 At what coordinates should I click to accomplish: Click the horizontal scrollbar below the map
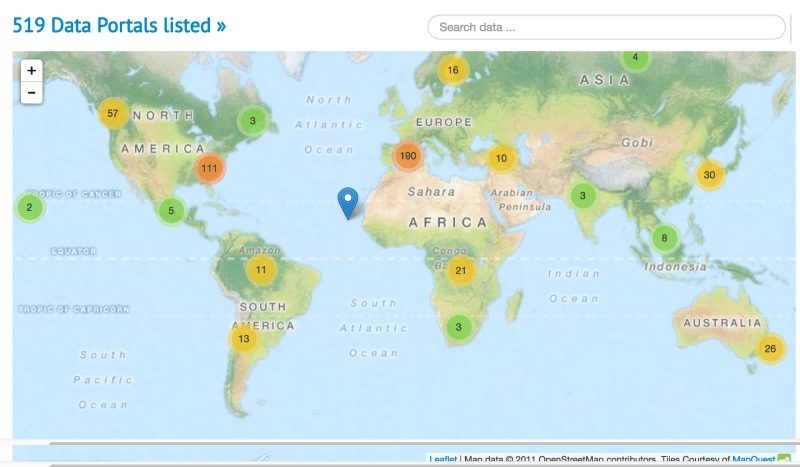424,444
